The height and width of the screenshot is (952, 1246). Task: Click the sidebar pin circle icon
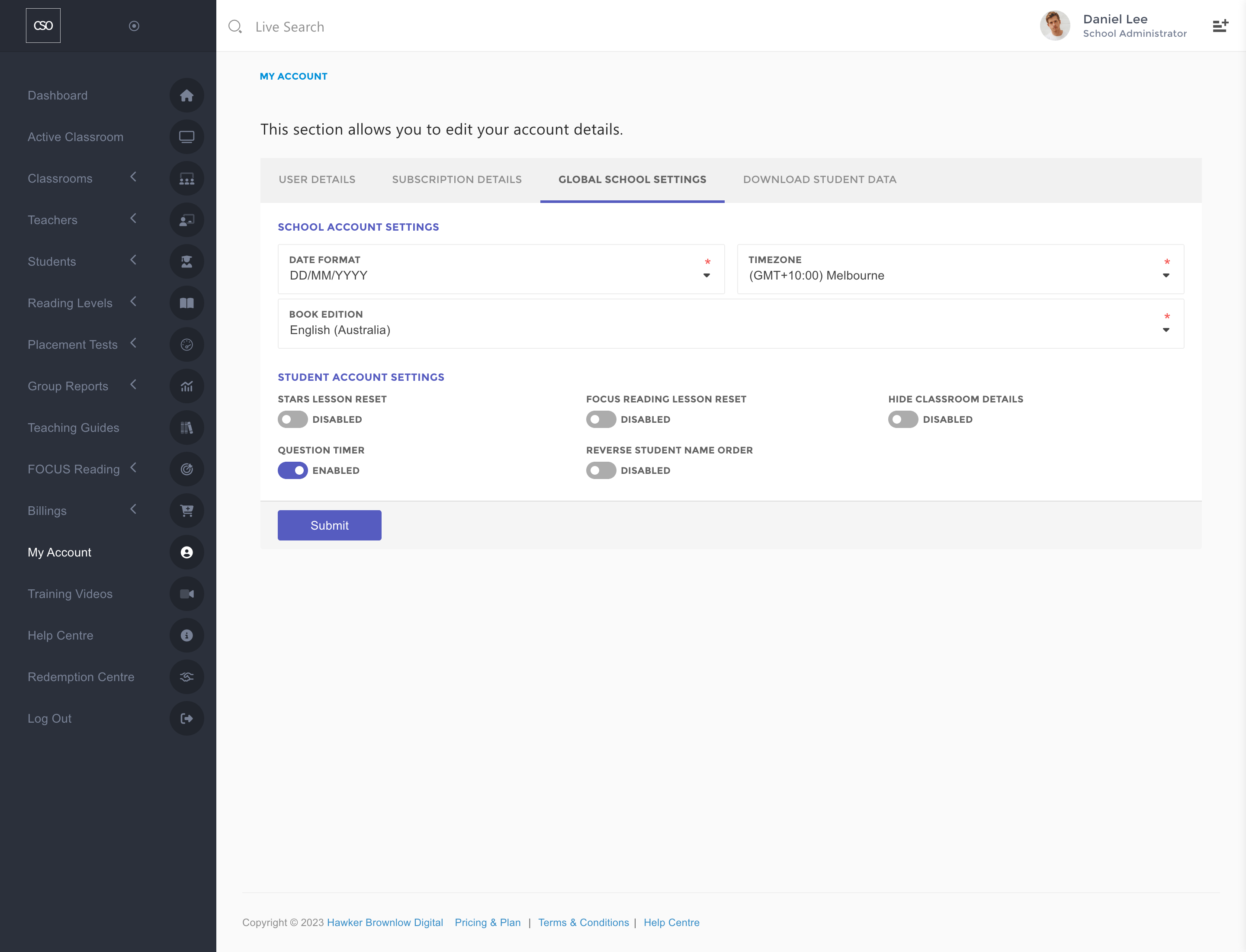pos(134,26)
